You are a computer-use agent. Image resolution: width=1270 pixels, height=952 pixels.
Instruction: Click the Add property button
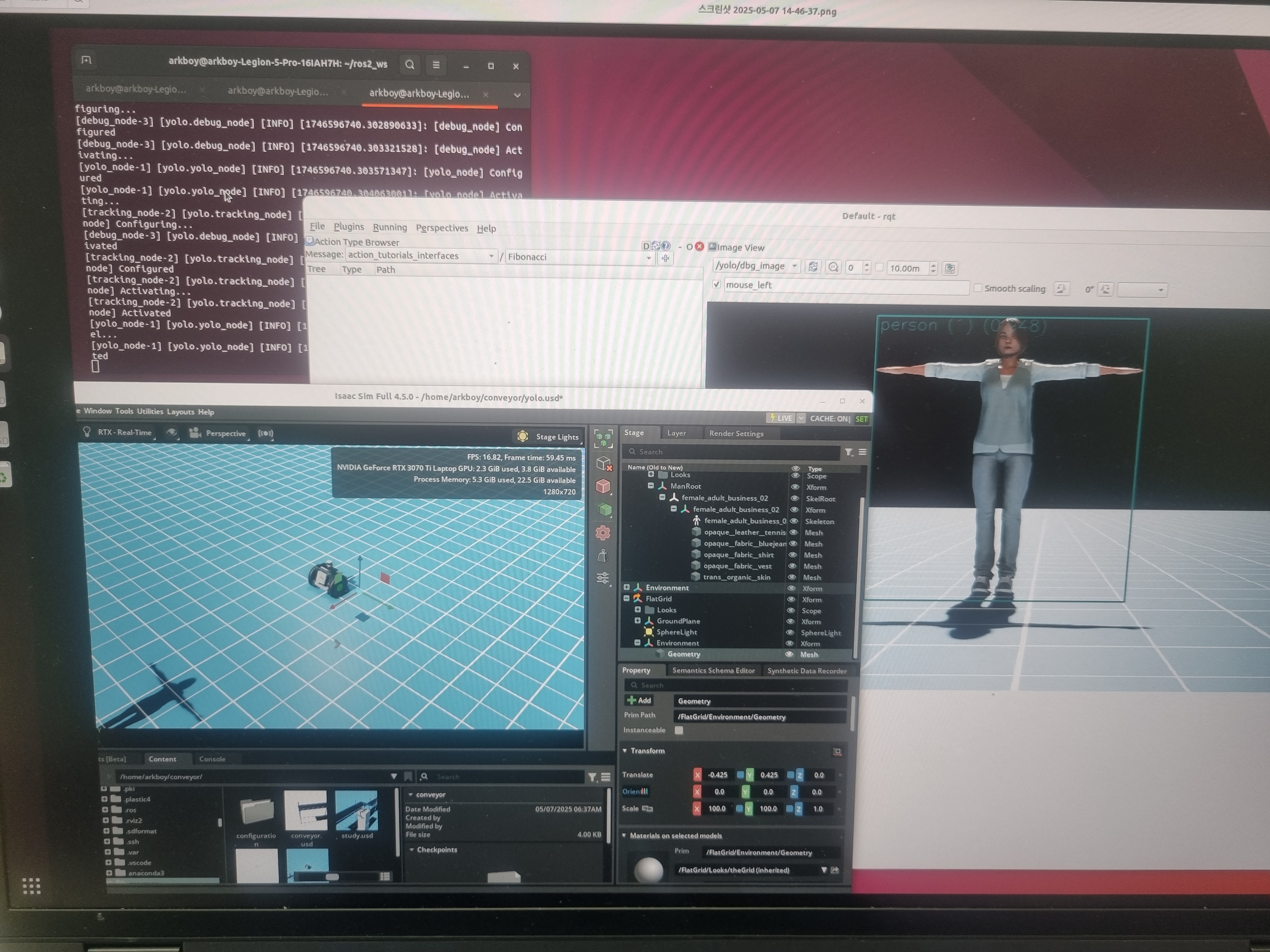pyautogui.click(x=639, y=701)
